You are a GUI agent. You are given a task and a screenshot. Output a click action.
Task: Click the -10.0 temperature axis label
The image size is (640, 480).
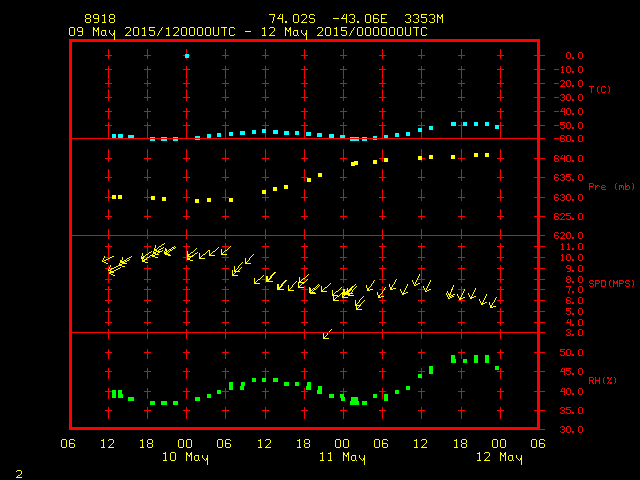tap(569, 69)
